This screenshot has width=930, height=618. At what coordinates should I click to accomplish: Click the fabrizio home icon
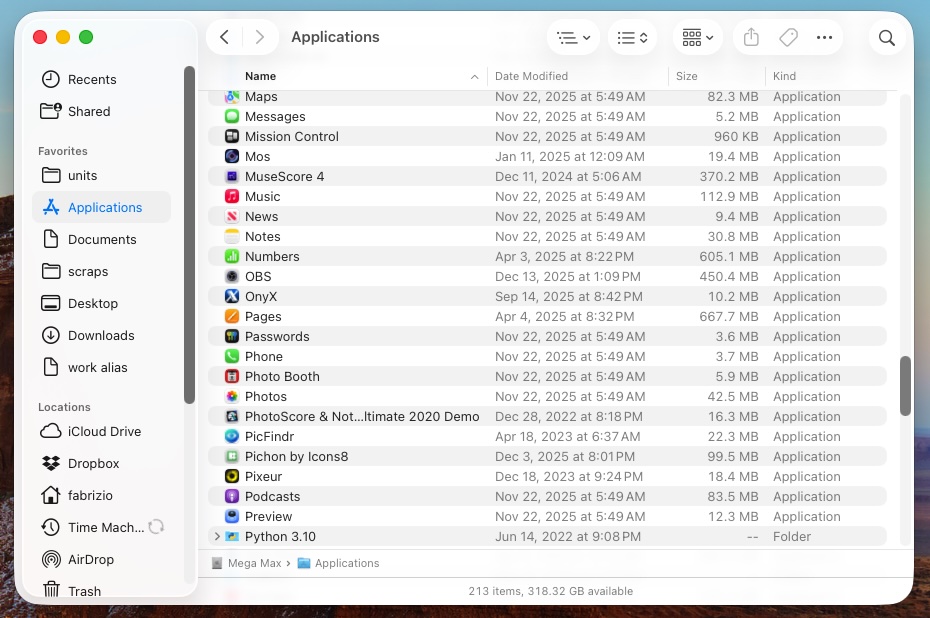[x=50, y=495]
